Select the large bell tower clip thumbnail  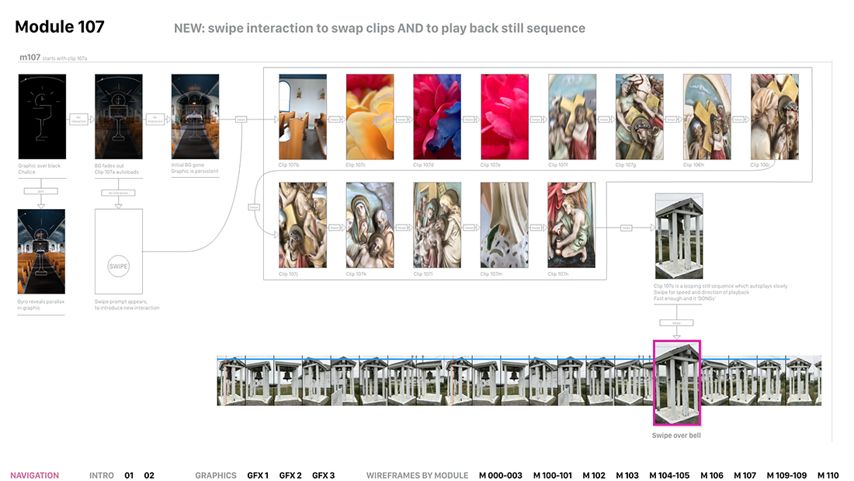point(679,236)
